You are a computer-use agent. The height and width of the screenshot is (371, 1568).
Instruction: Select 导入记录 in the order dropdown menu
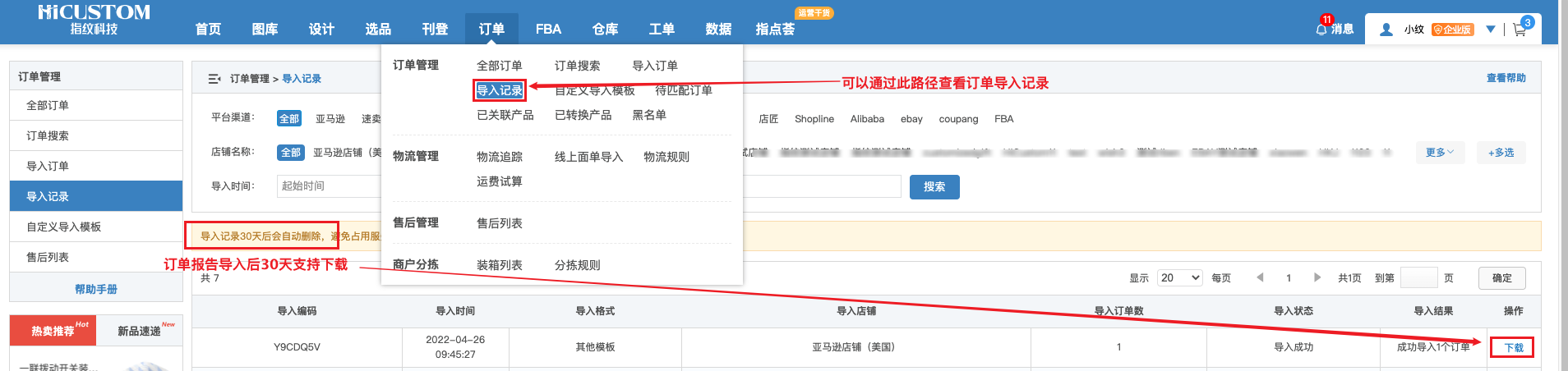click(x=499, y=90)
